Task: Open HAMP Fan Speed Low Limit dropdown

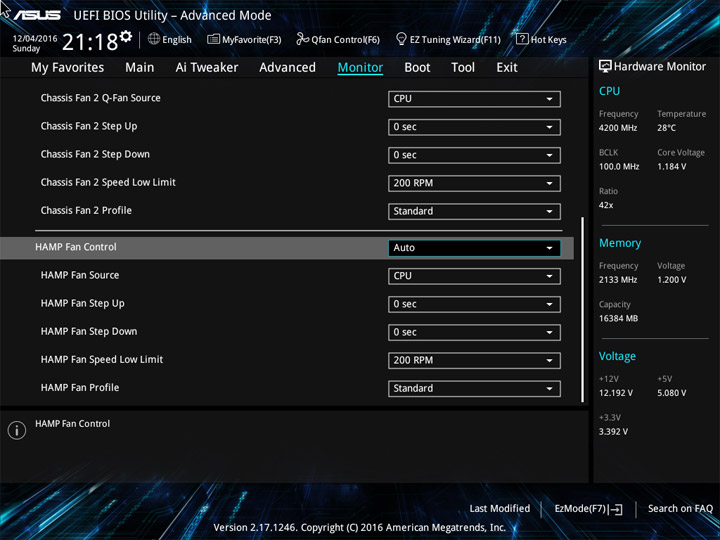Action: pyautogui.click(x=474, y=360)
